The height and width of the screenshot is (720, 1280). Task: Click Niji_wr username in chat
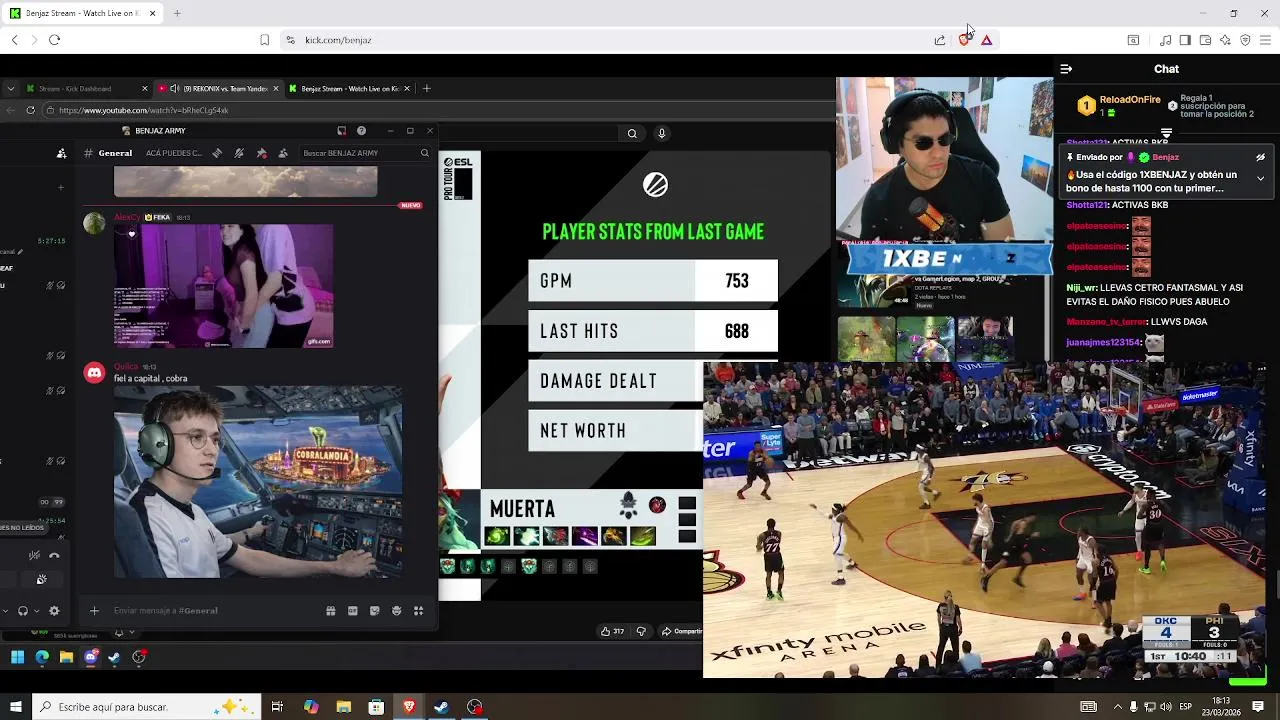point(1081,288)
